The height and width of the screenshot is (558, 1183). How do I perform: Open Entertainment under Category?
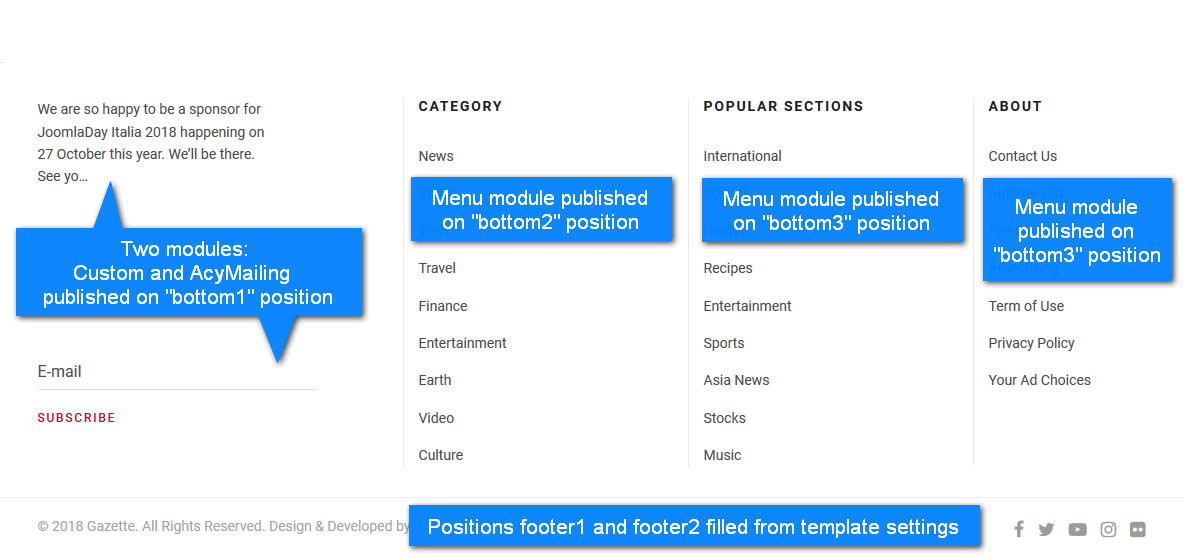coord(463,343)
